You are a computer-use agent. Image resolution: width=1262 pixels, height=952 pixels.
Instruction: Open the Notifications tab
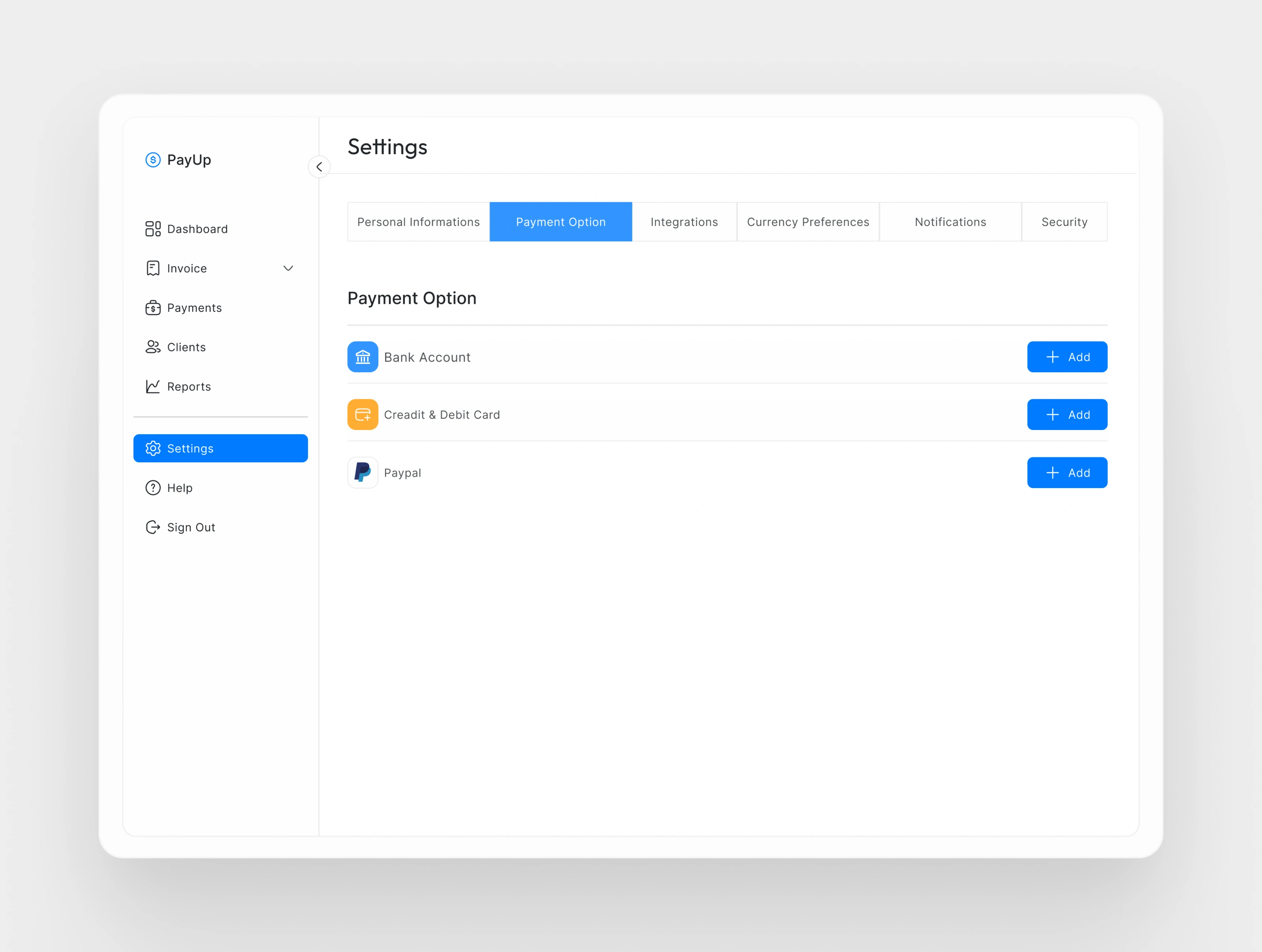950,222
